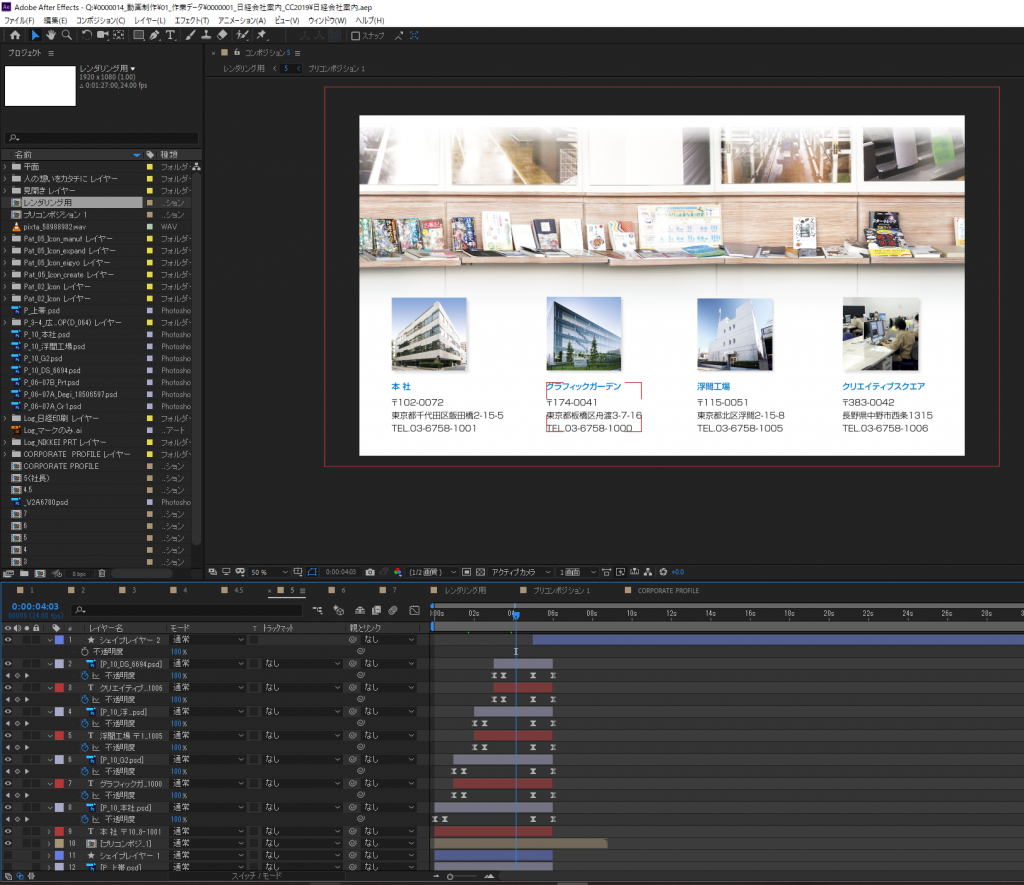Click the timeline layer search field

tap(188, 610)
